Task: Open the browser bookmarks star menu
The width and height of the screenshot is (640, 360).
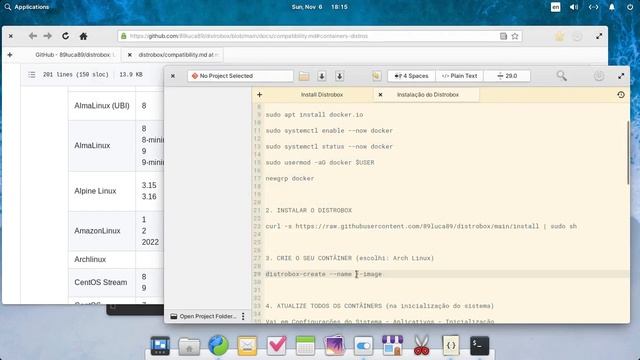Action: click(x=559, y=36)
